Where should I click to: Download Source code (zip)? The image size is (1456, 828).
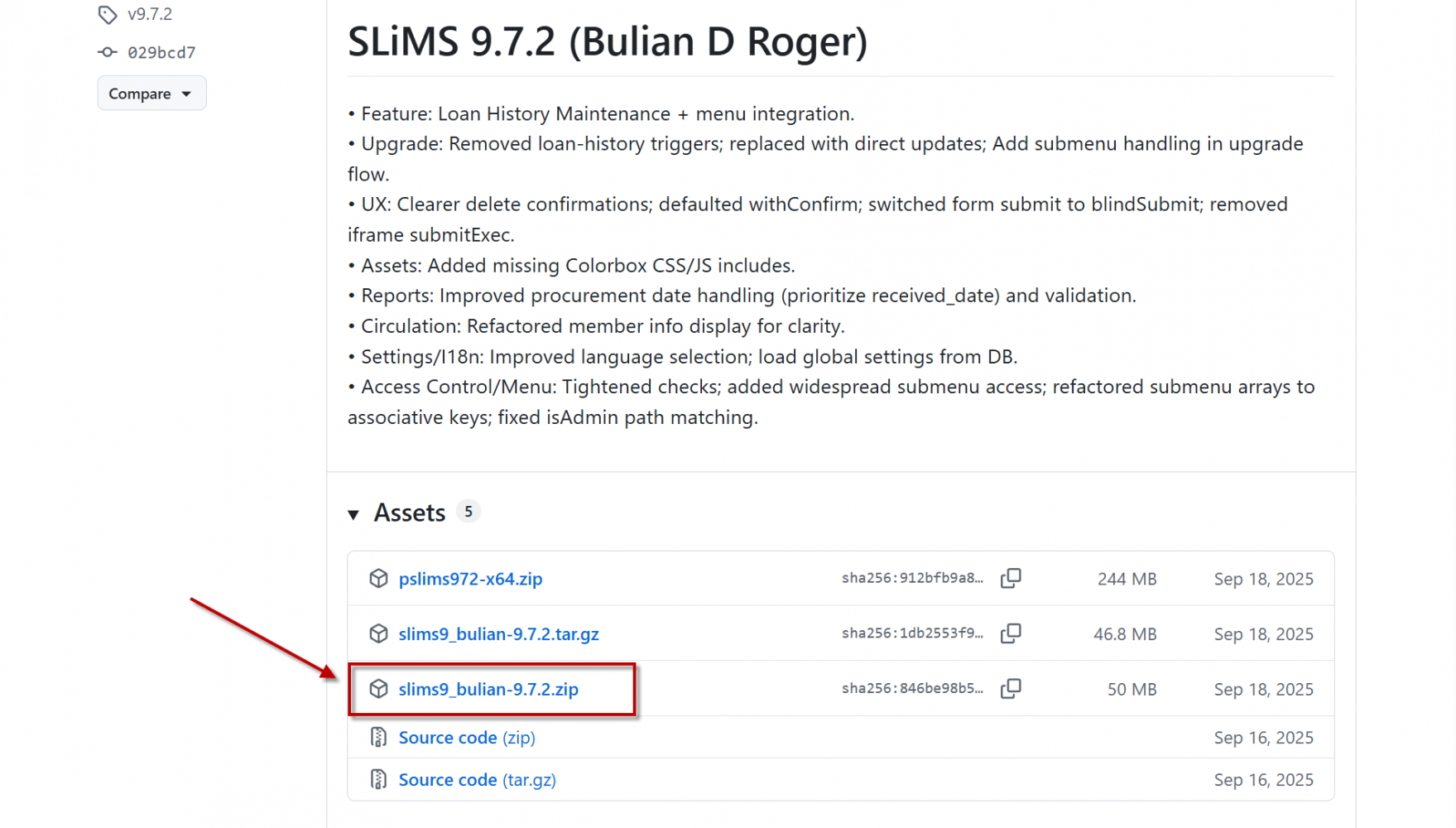pyautogui.click(x=467, y=738)
